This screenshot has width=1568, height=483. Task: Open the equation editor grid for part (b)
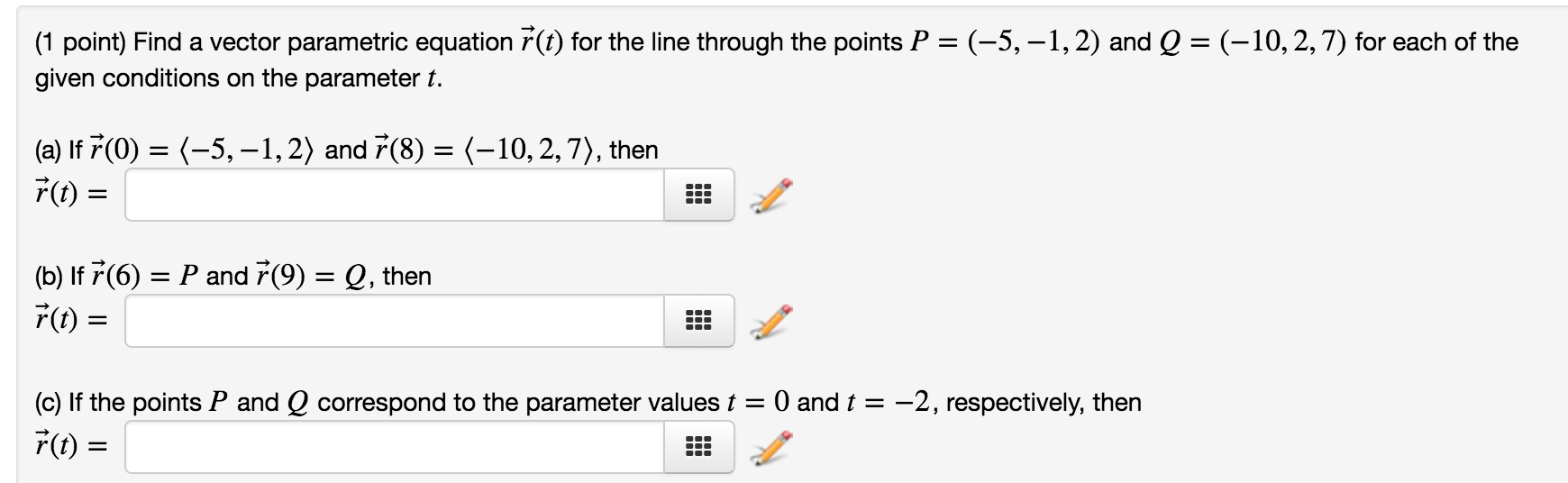(x=698, y=321)
